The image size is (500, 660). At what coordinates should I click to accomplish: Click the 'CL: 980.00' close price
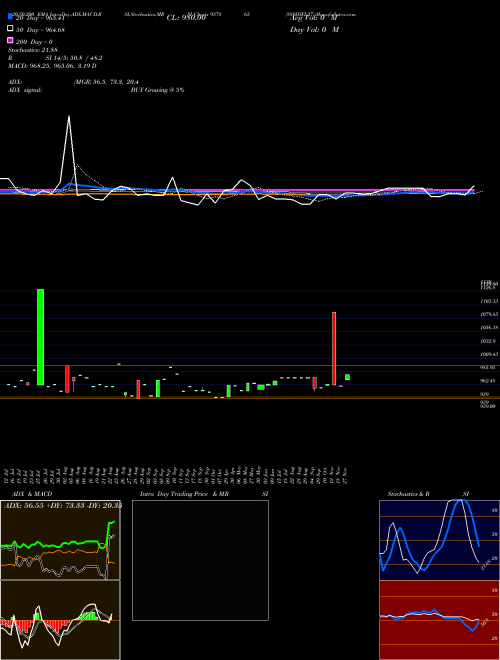(x=186, y=18)
